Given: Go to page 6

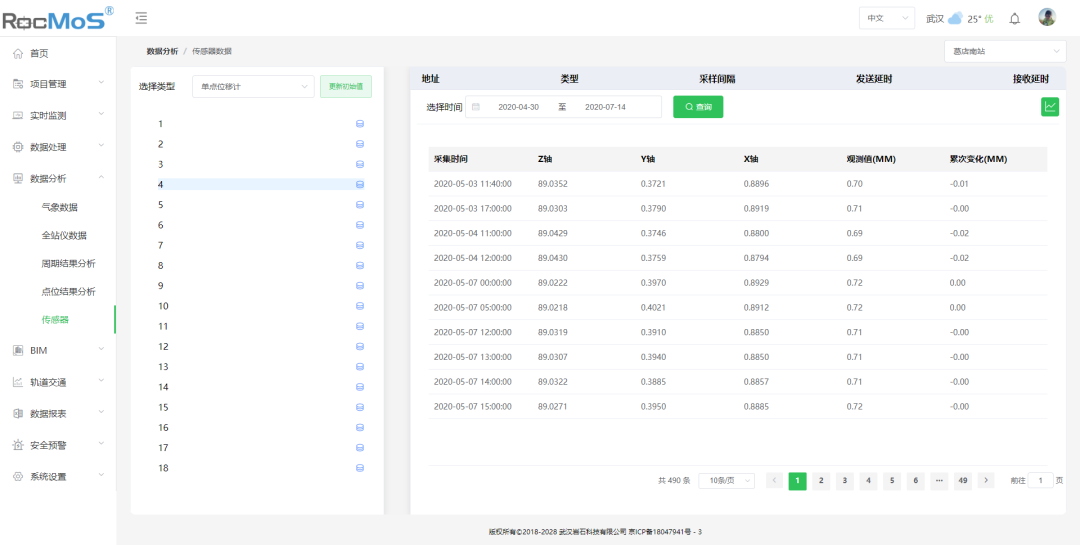Looking at the screenshot, I should click(x=915, y=480).
